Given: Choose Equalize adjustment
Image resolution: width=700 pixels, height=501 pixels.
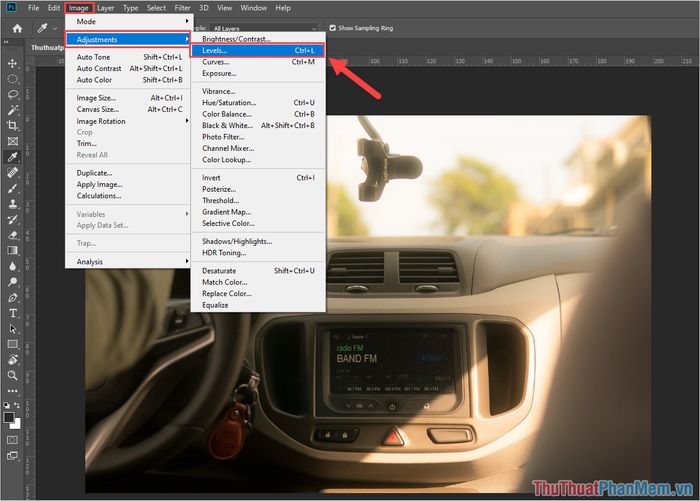Looking at the screenshot, I should 258,305.
